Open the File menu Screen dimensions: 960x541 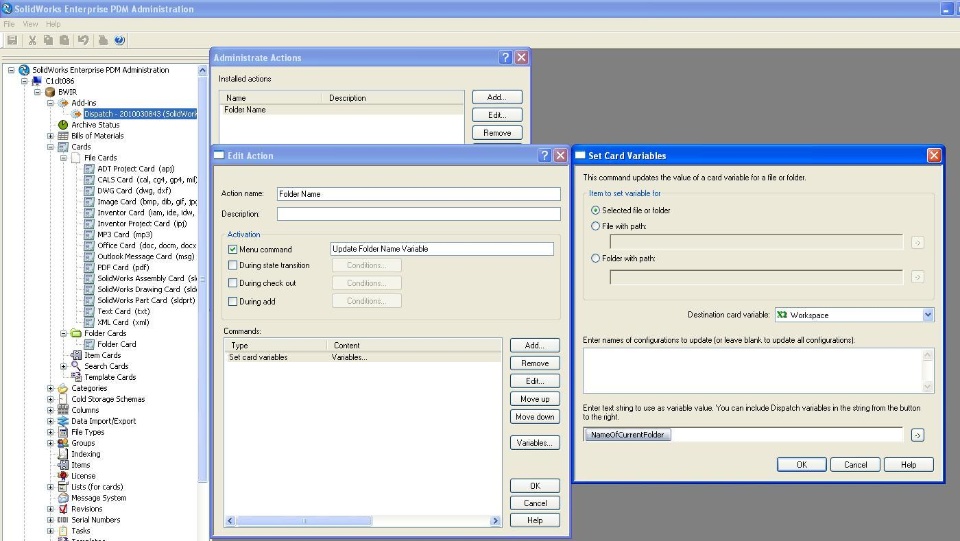(9, 24)
